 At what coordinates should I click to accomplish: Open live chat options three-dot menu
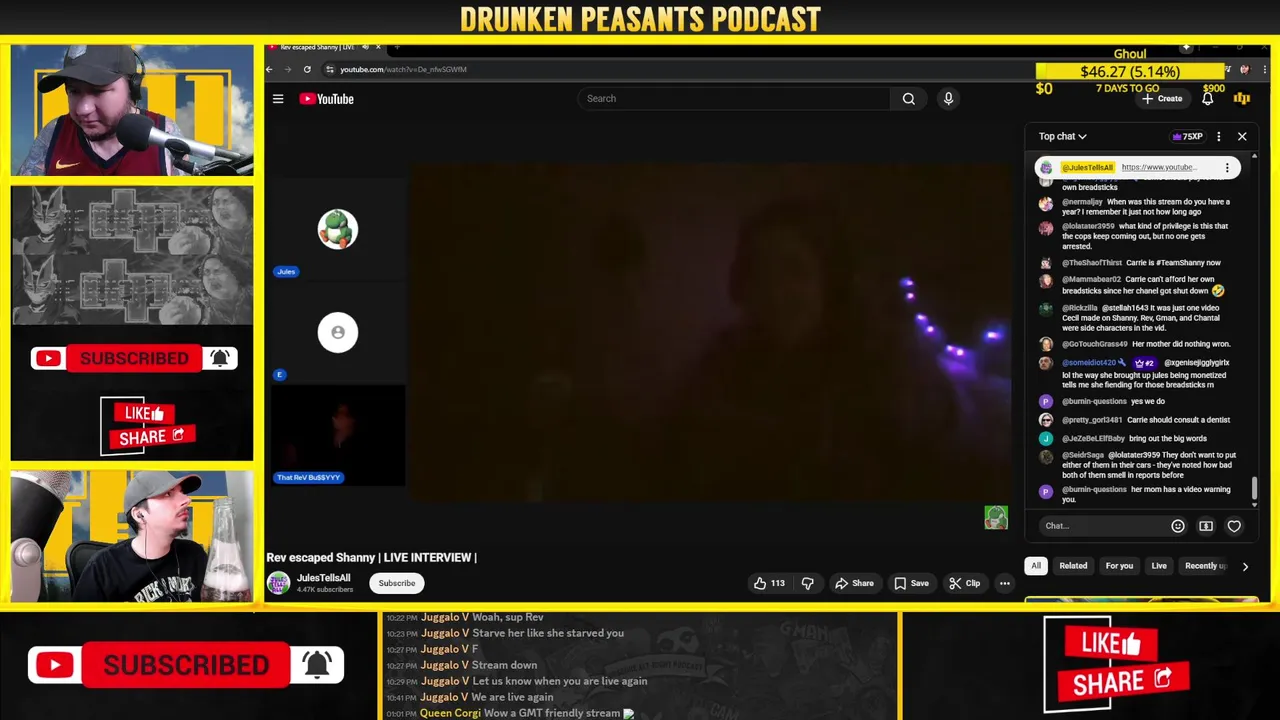(1218, 136)
